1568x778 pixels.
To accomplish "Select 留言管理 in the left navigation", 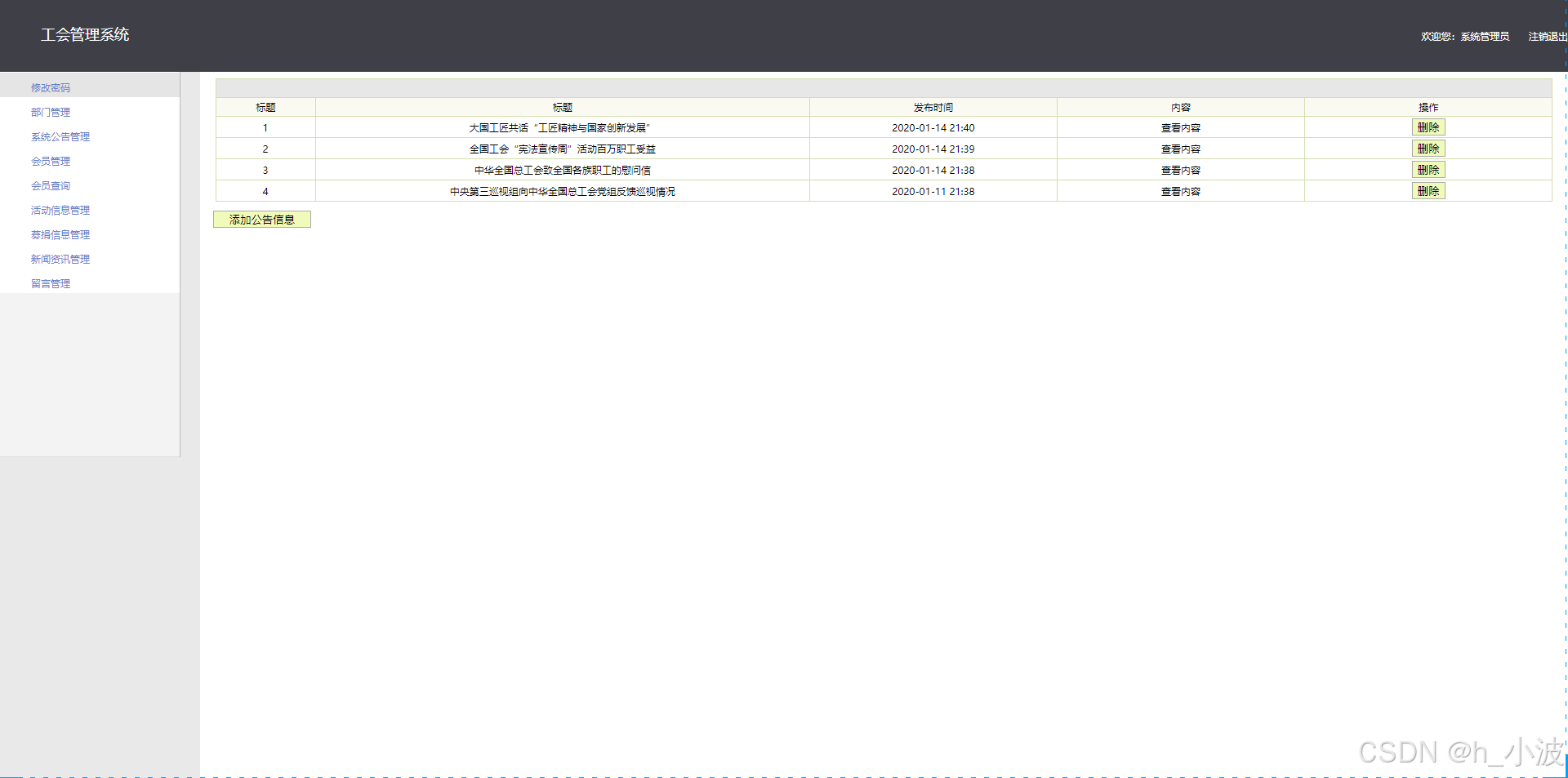I will (51, 283).
